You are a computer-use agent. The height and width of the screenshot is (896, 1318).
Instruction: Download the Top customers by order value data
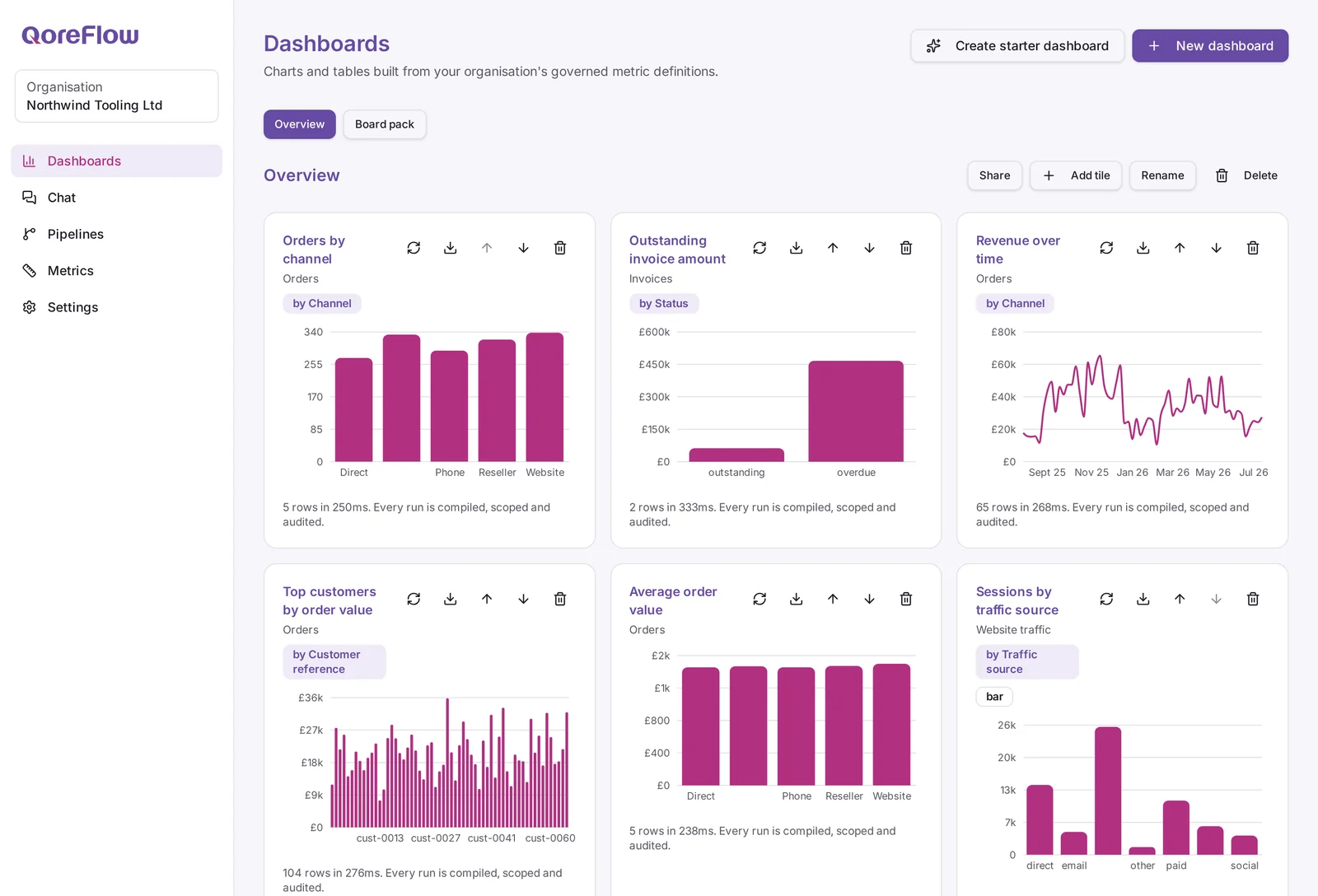tap(451, 599)
